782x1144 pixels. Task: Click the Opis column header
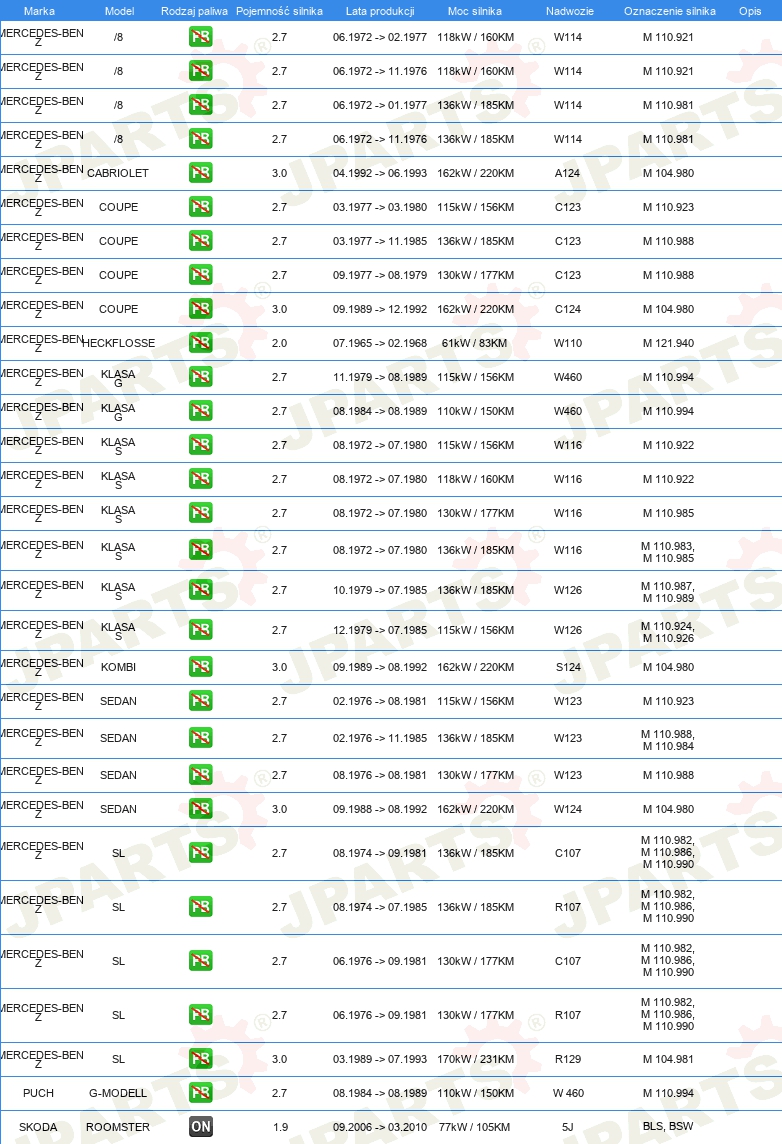coord(750,11)
